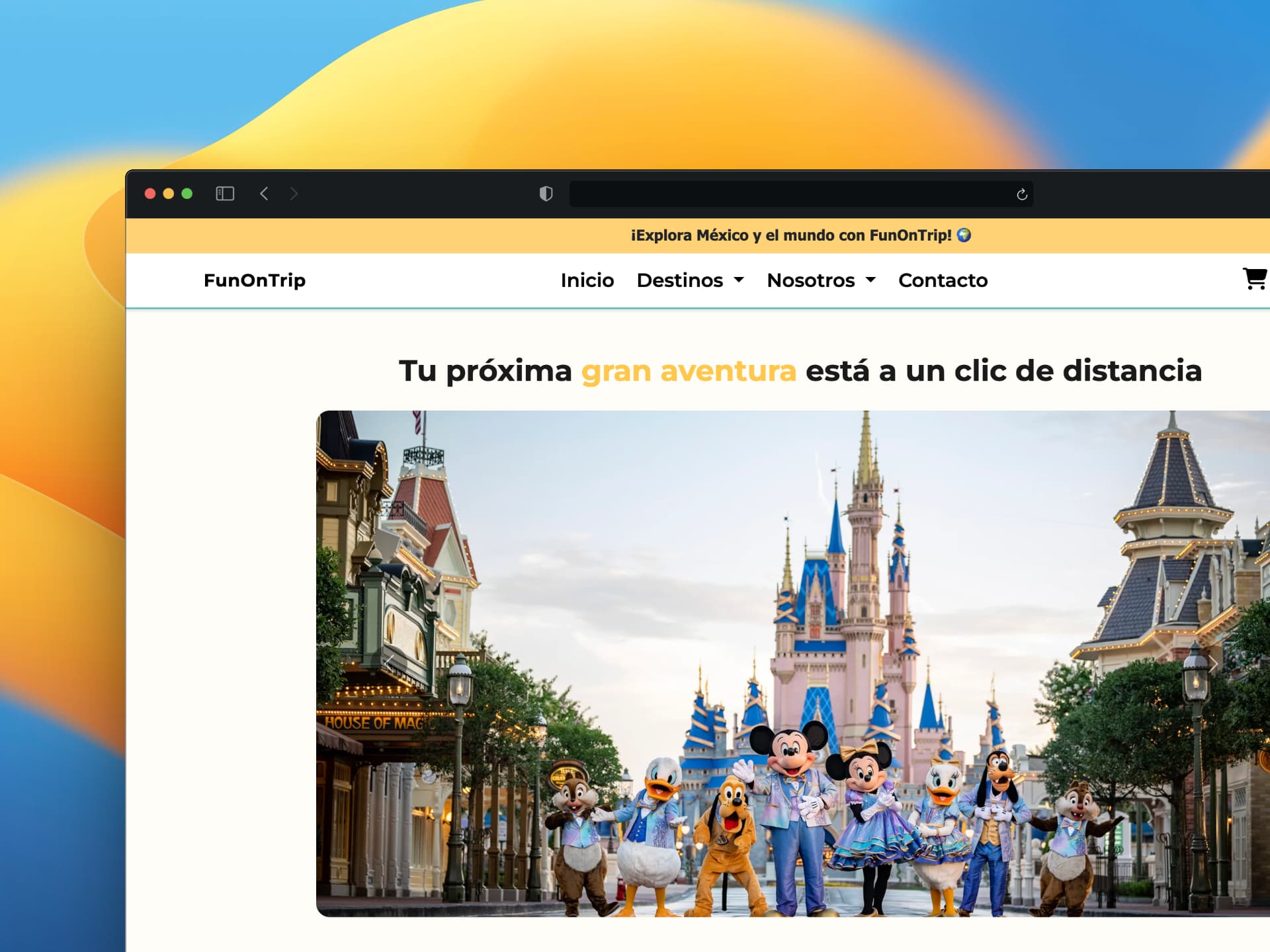Click the 'gran aventura' highlighted heading text
The height and width of the screenshot is (952, 1270).
[x=689, y=371]
